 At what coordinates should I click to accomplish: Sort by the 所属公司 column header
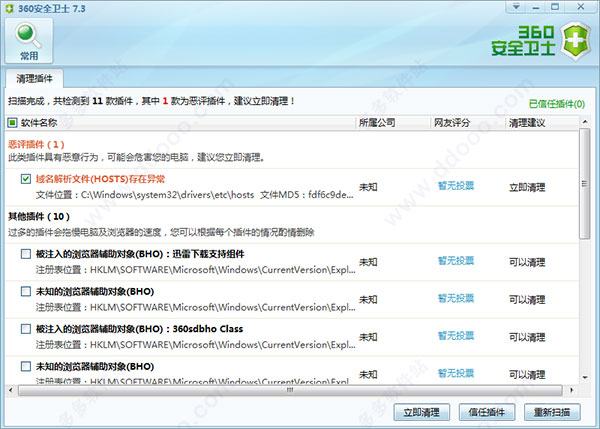(377, 122)
